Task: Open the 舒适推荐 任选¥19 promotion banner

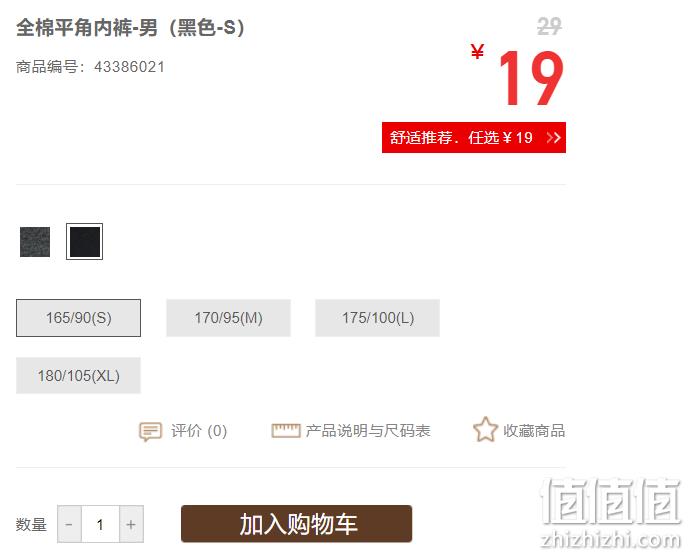Action: (x=474, y=138)
